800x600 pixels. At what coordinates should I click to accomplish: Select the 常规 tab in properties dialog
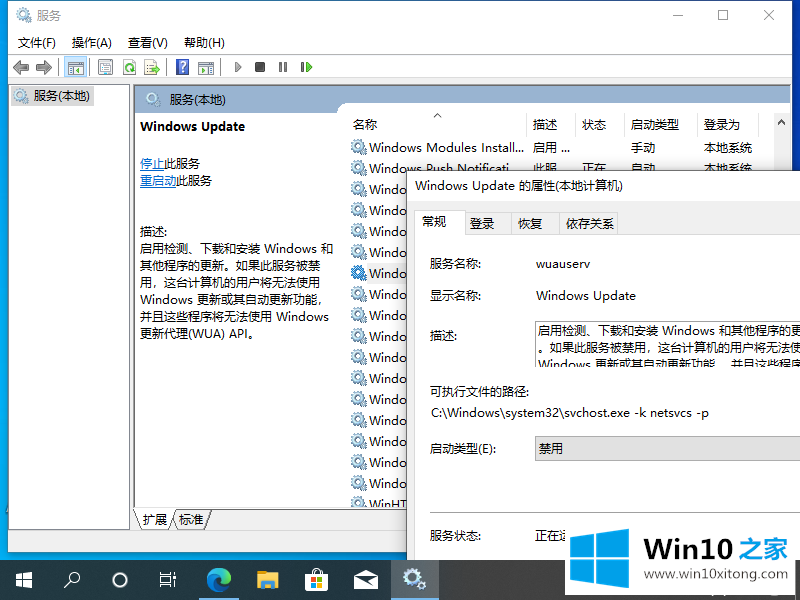[440, 222]
